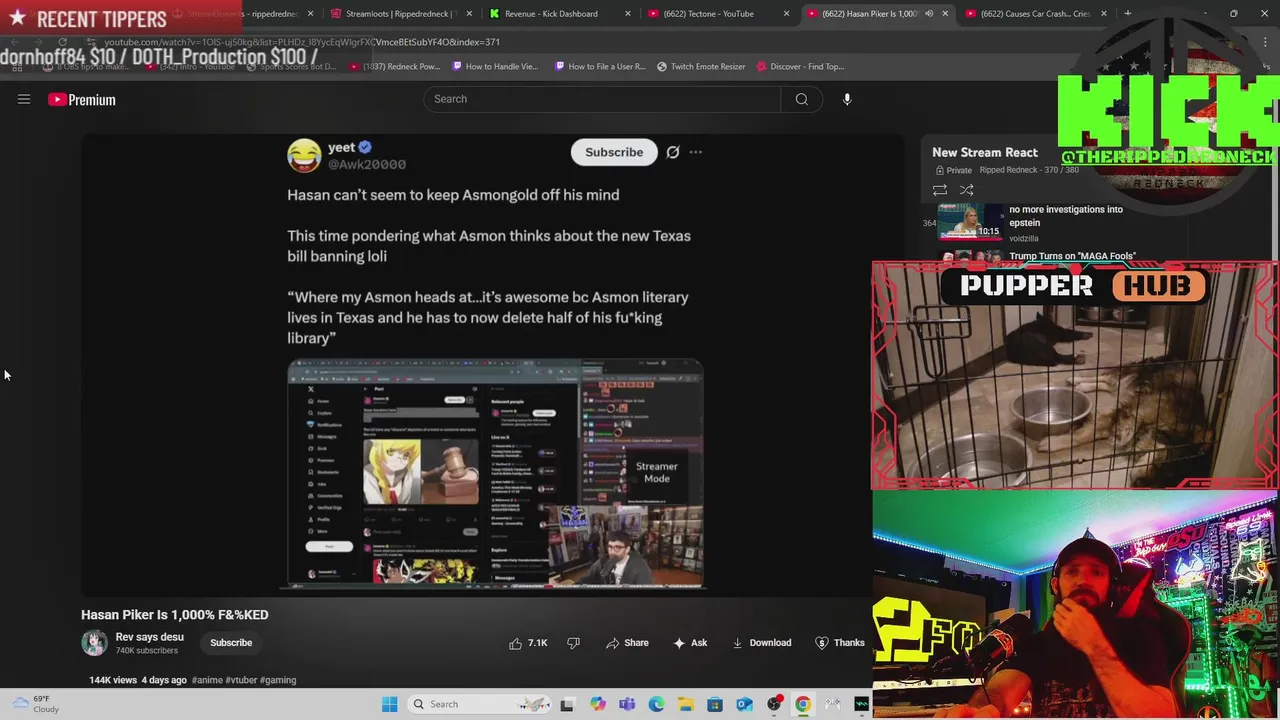
Task: Open Rev says desu channel name
Action: (149, 637)
